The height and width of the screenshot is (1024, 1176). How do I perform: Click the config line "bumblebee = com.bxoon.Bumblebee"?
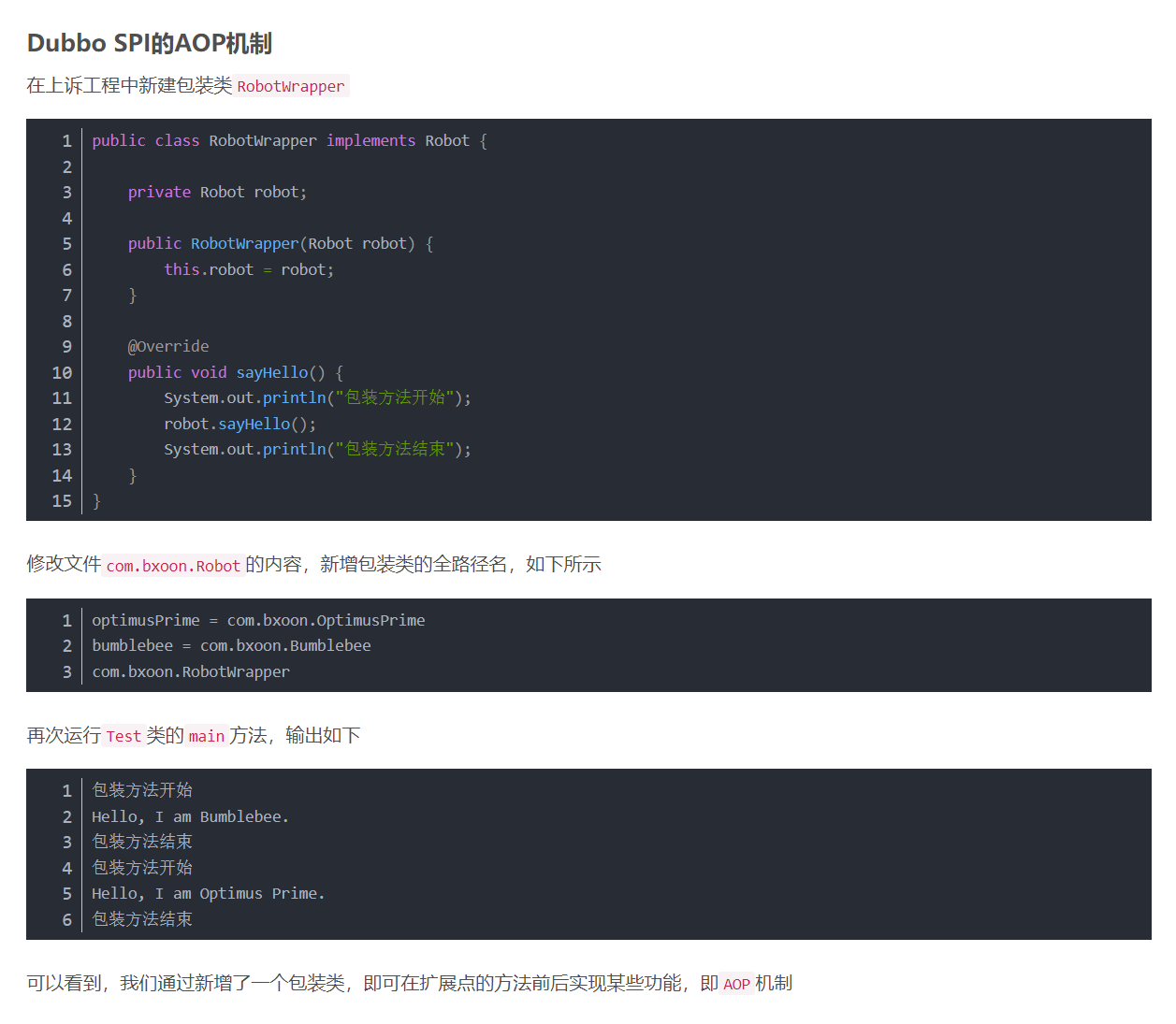click(x=231, y=645)
